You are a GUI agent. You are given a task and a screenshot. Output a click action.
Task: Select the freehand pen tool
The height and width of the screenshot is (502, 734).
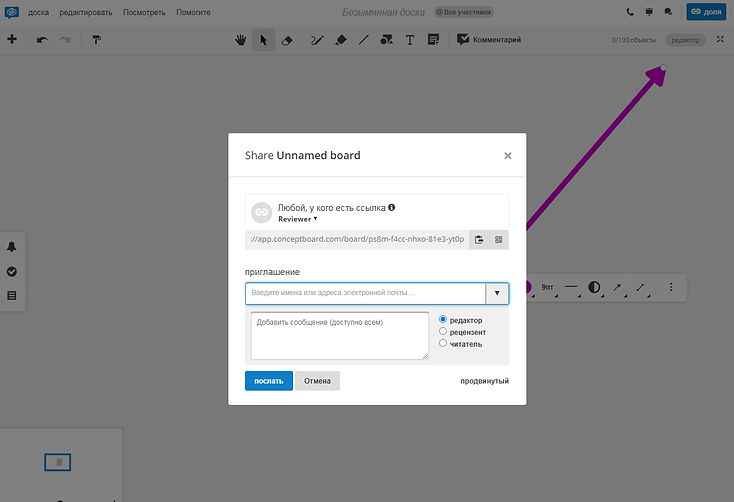(317, 40)
